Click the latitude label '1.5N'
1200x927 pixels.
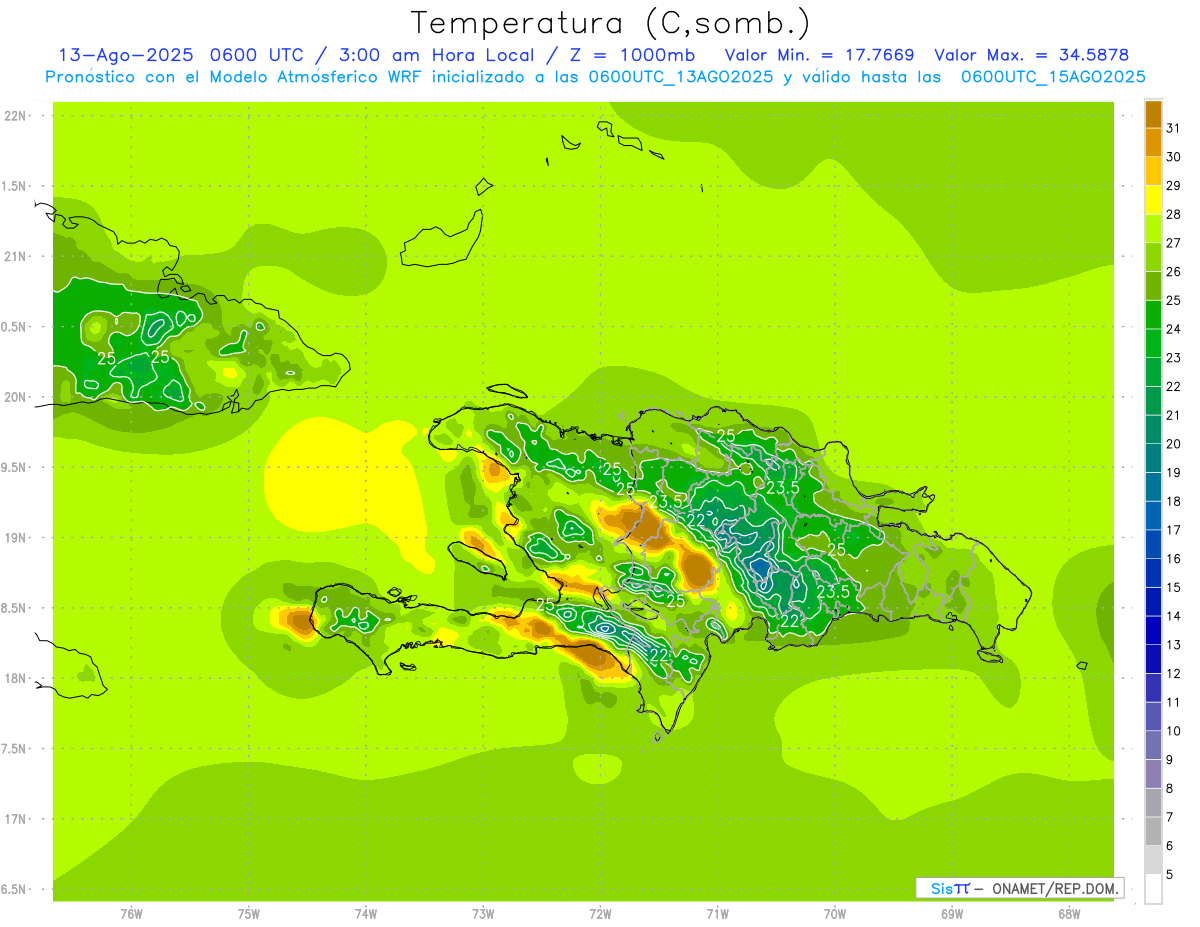tap(14, 186)
